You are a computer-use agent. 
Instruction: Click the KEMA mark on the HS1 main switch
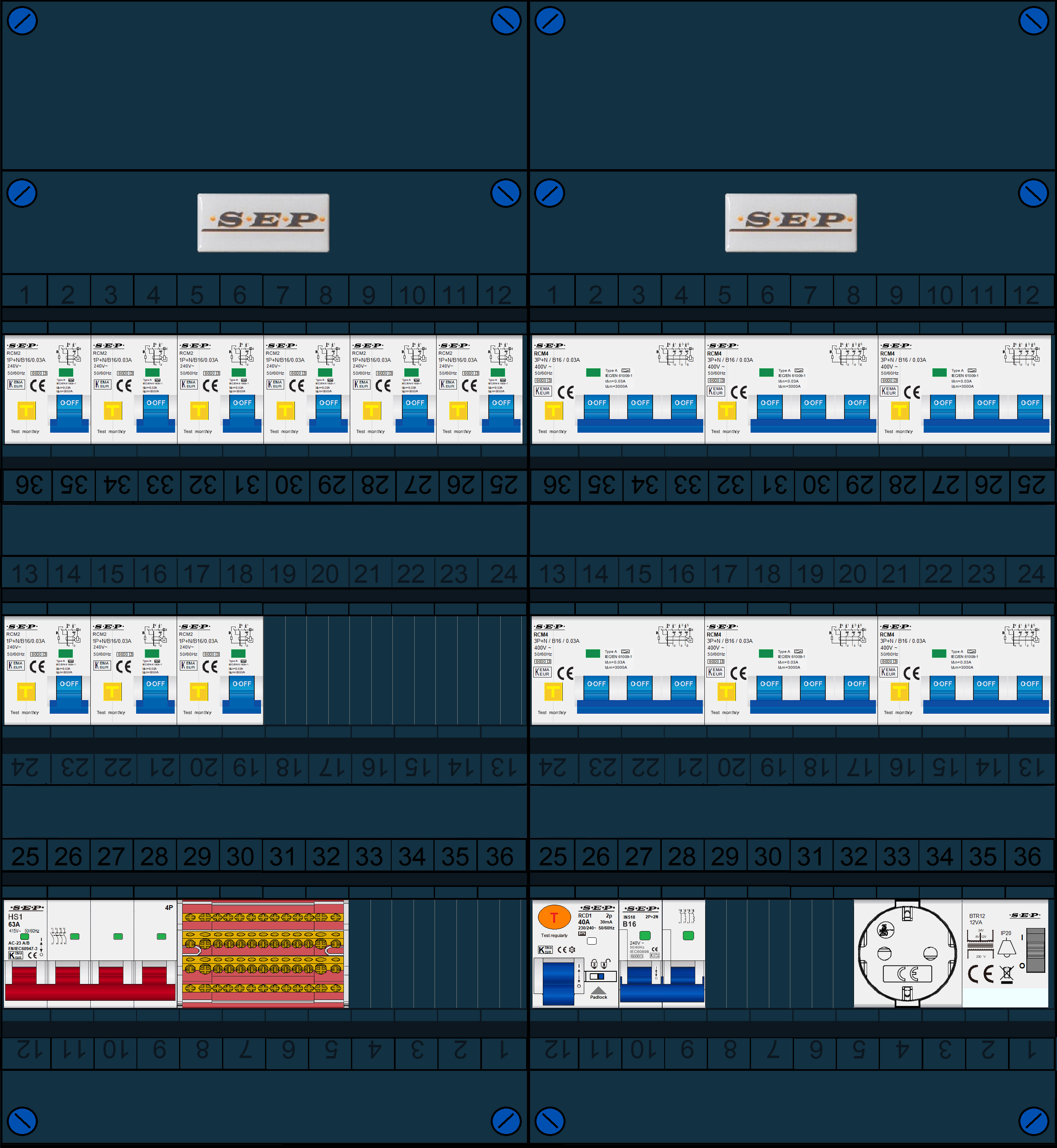[x=16, y=955]
